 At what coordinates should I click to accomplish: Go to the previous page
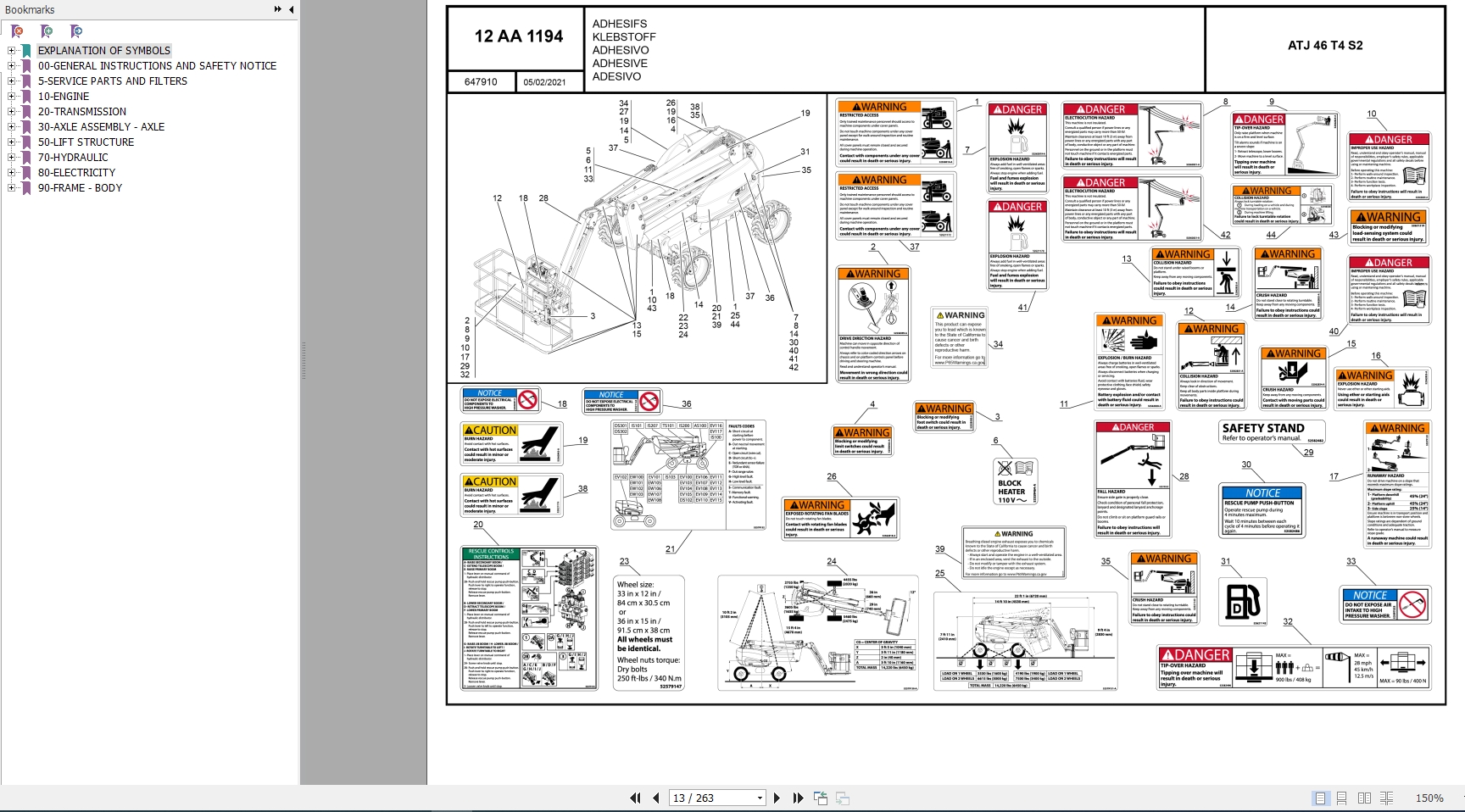click(x=655, y=798)
